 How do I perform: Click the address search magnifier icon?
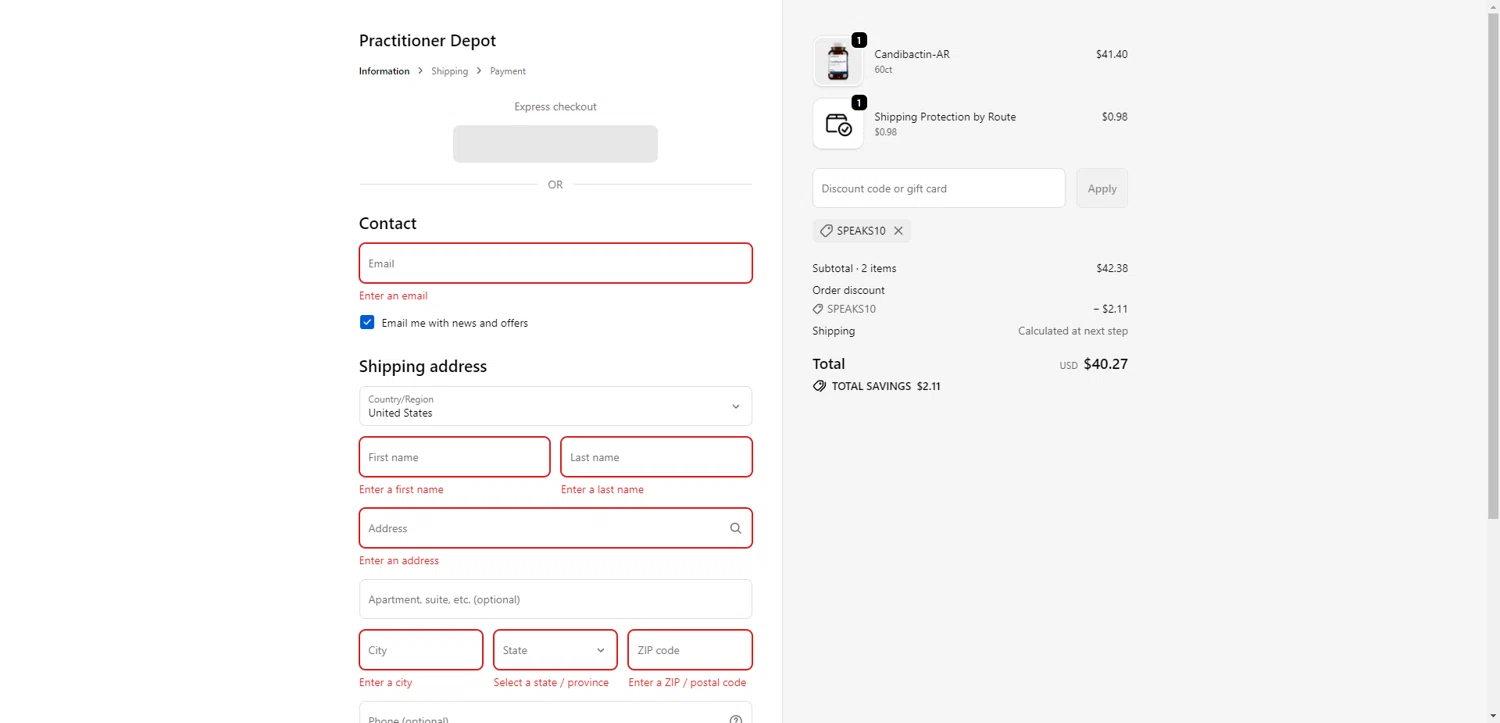(735, 528)
